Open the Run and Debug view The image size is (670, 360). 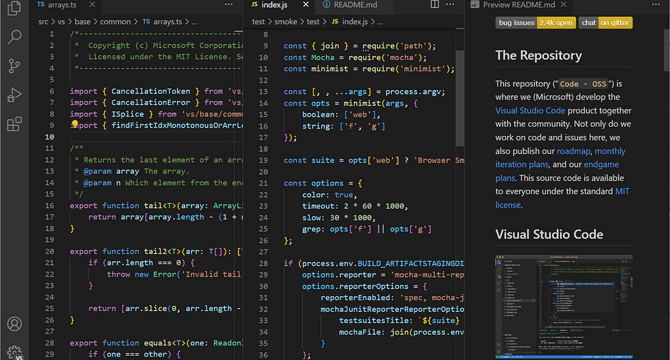pyautogui.click(x=14, y=95)
